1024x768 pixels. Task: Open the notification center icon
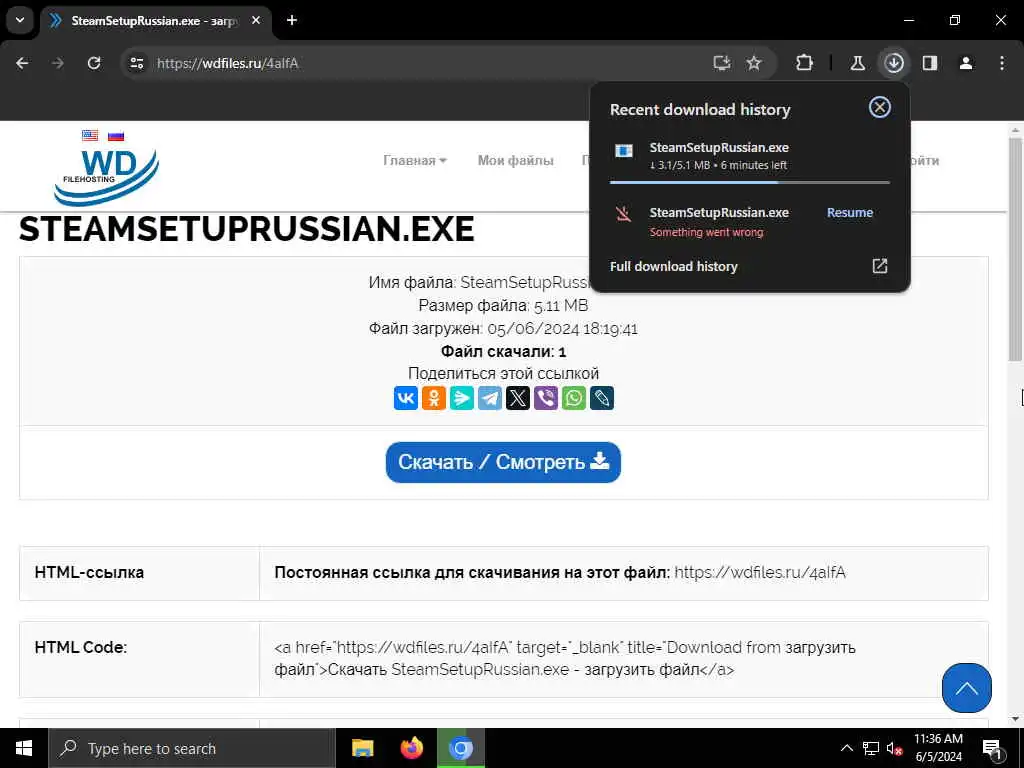pos(991,748)
